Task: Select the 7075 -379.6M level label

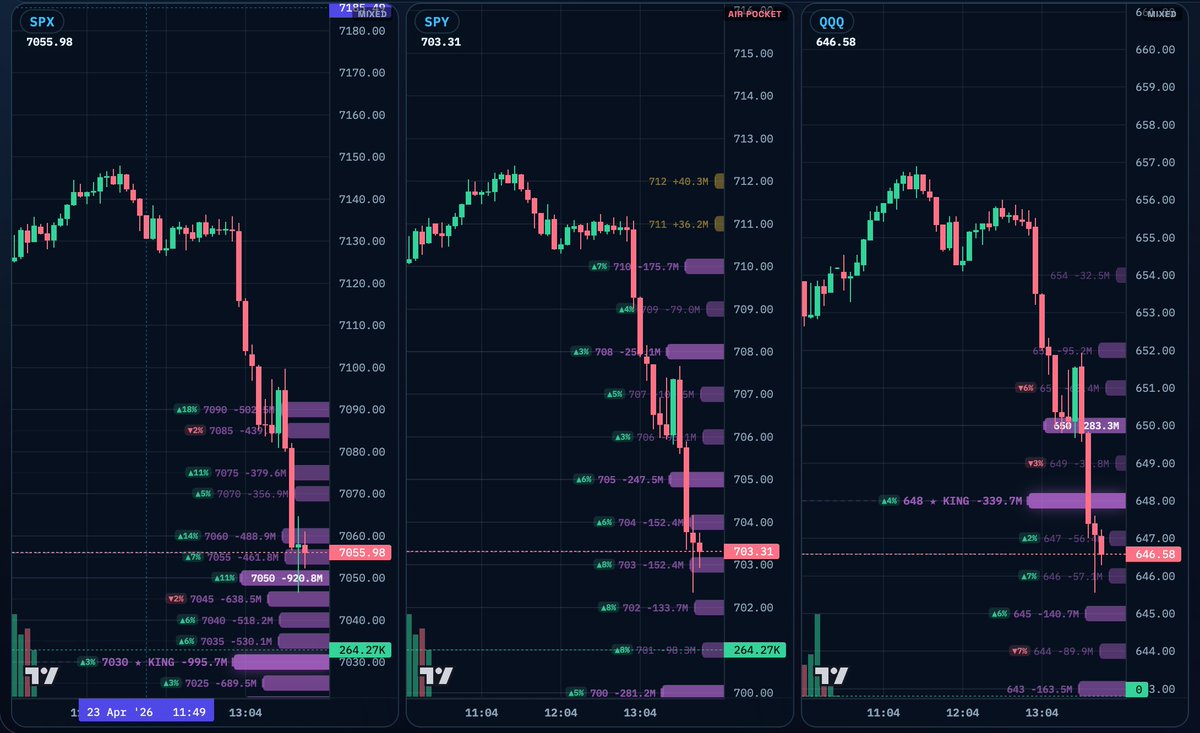Action: click(250, 473)
